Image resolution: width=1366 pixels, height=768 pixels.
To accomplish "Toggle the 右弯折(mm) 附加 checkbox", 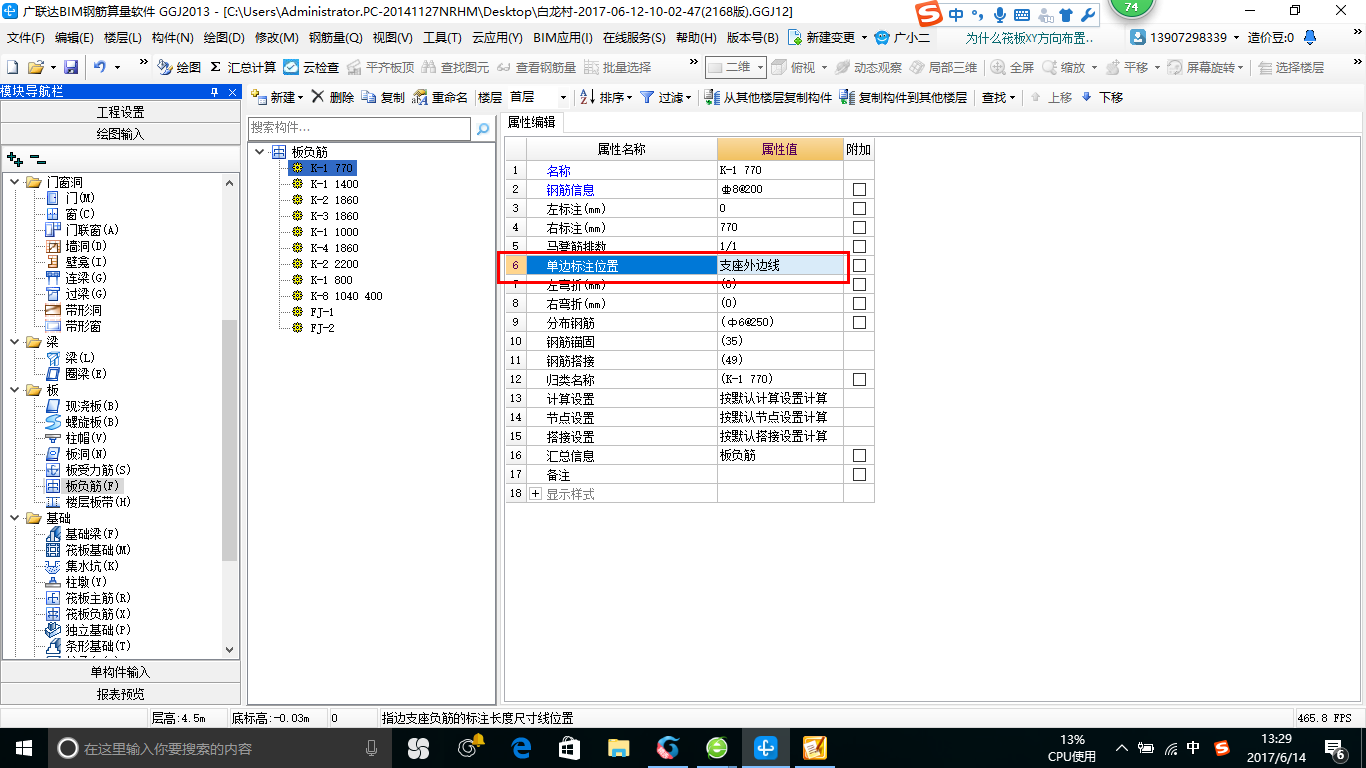I will (859, 303).
